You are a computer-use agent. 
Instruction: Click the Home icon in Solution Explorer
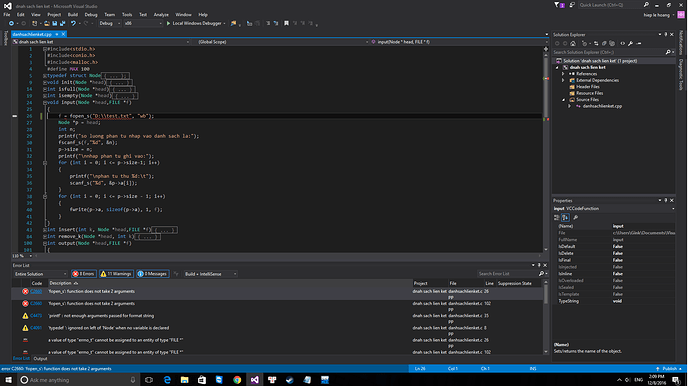(573, 44)
